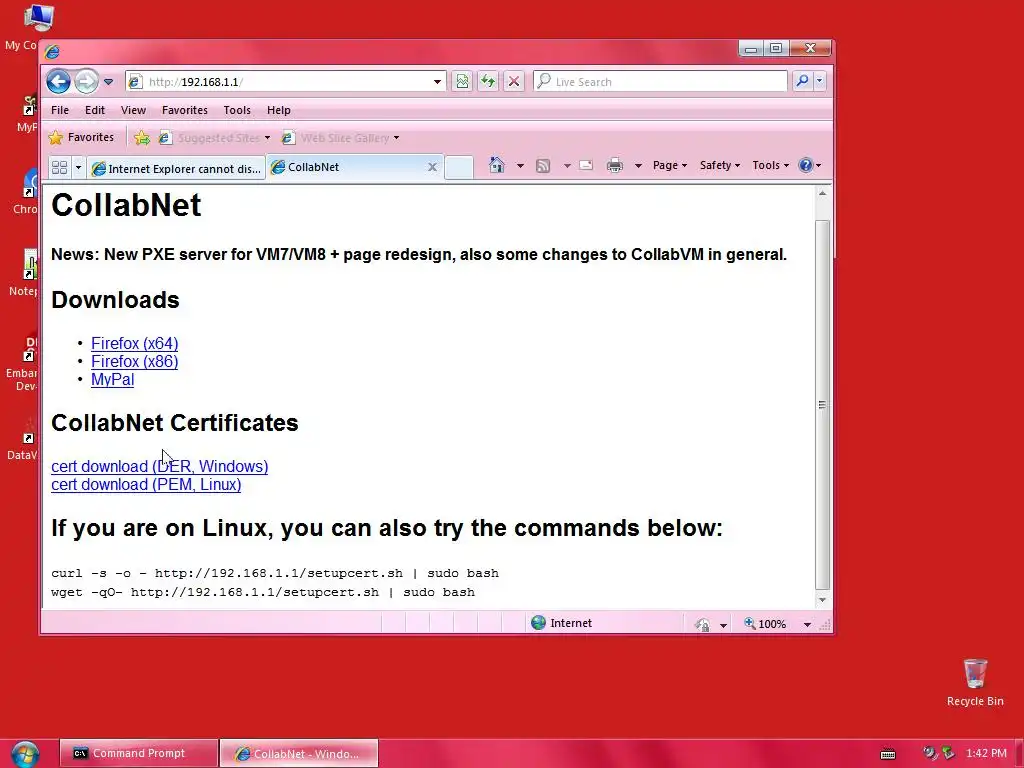Screen dimensions: 1024x768
Task: Open the Page command bar menu
Action: click(670, 165)
